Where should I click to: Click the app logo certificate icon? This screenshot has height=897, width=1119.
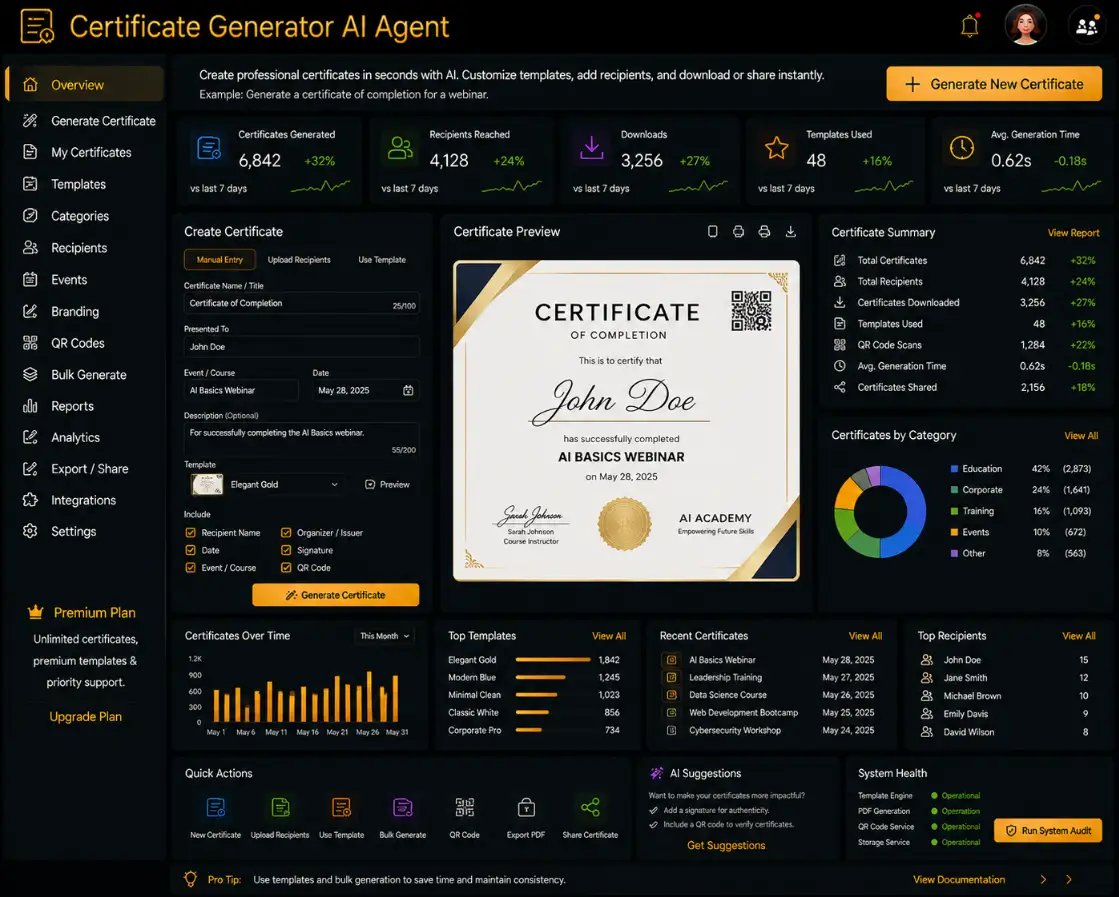(37, 26)
